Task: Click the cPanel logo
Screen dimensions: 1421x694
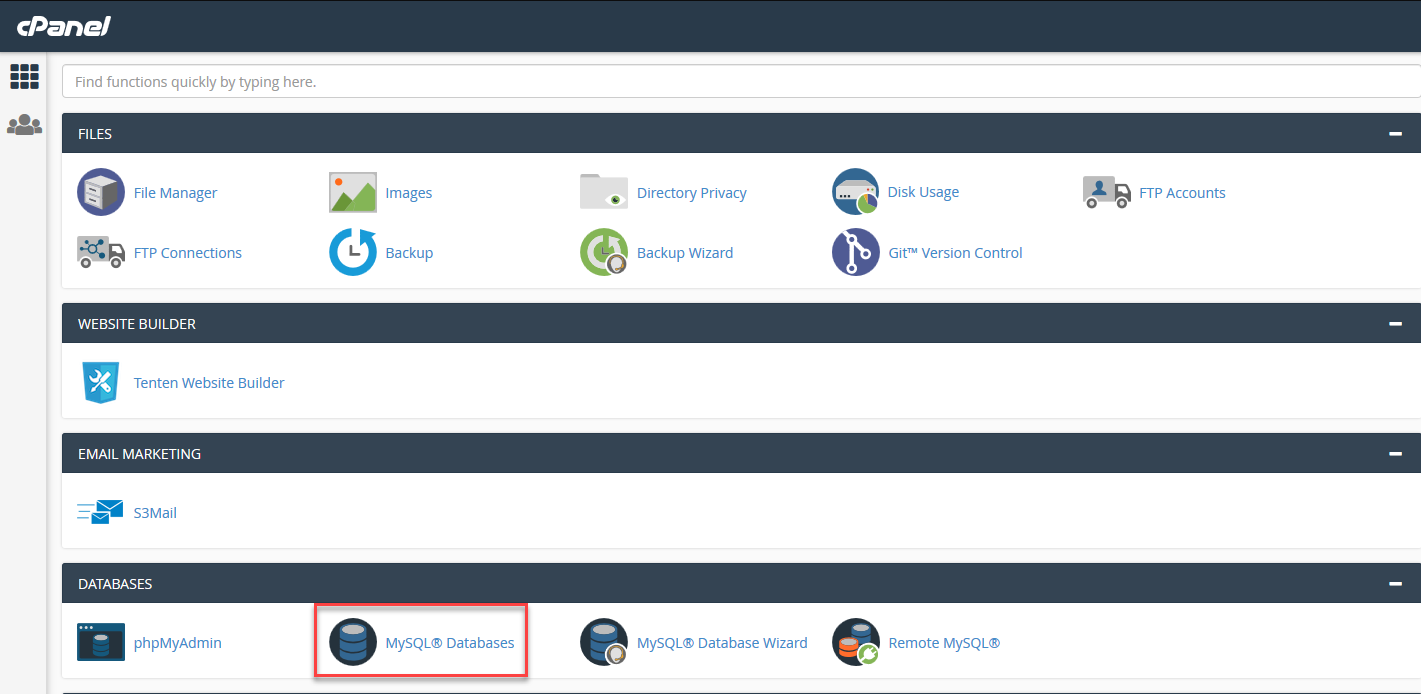Action: tap(63, 26)
